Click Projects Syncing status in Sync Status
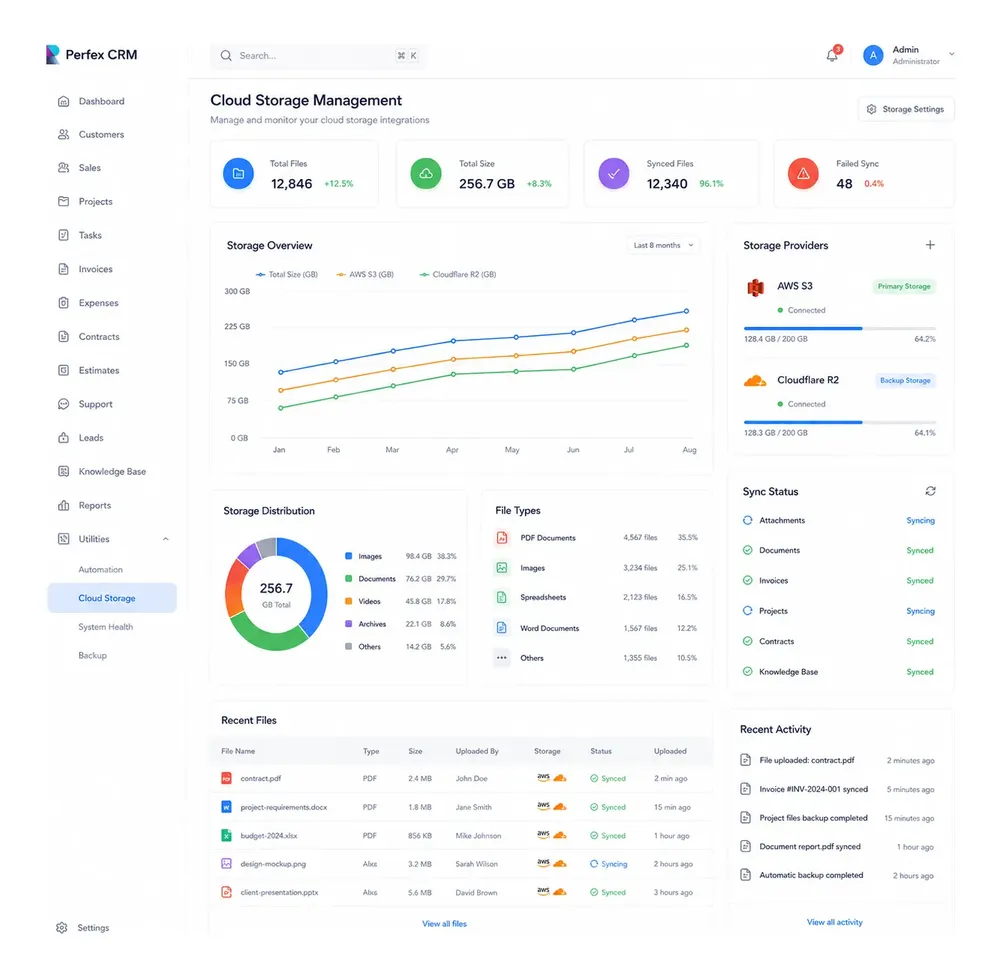This screenshot has height=978, width=1000. coord(920,611)
